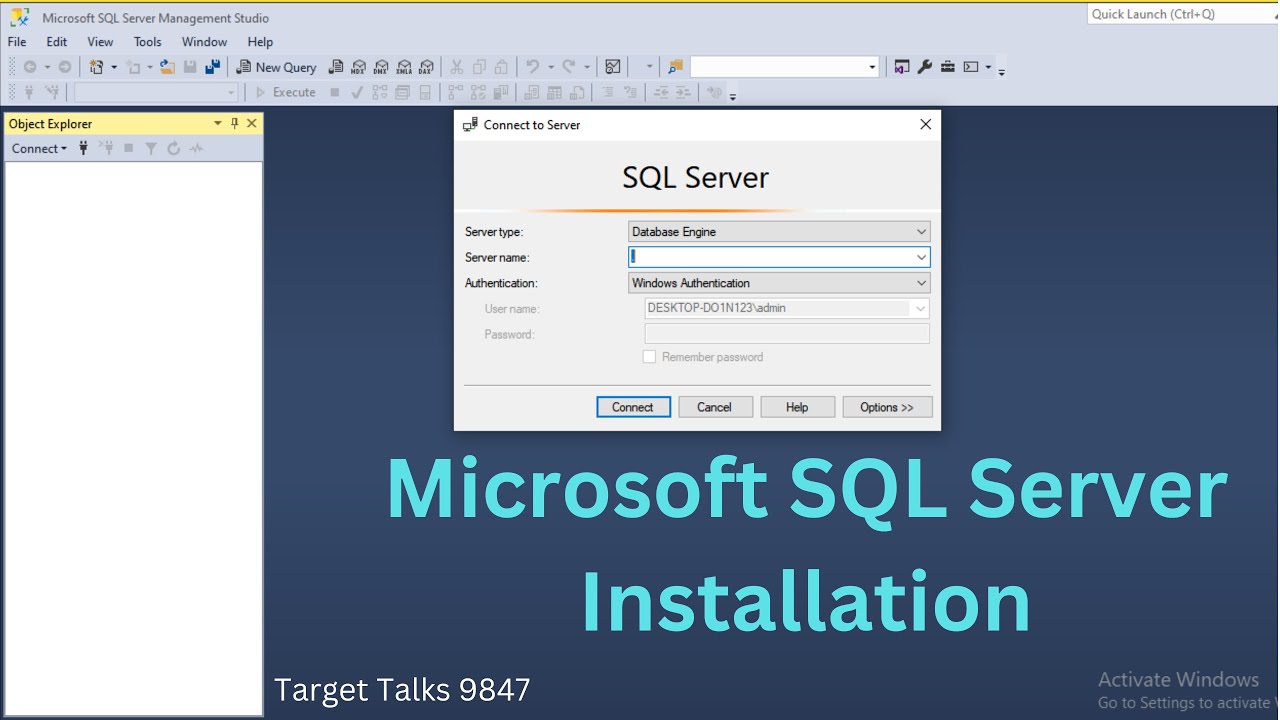1280x720 pixels.
Task: Click the Open File folder icon
Action: coord(167,67)
